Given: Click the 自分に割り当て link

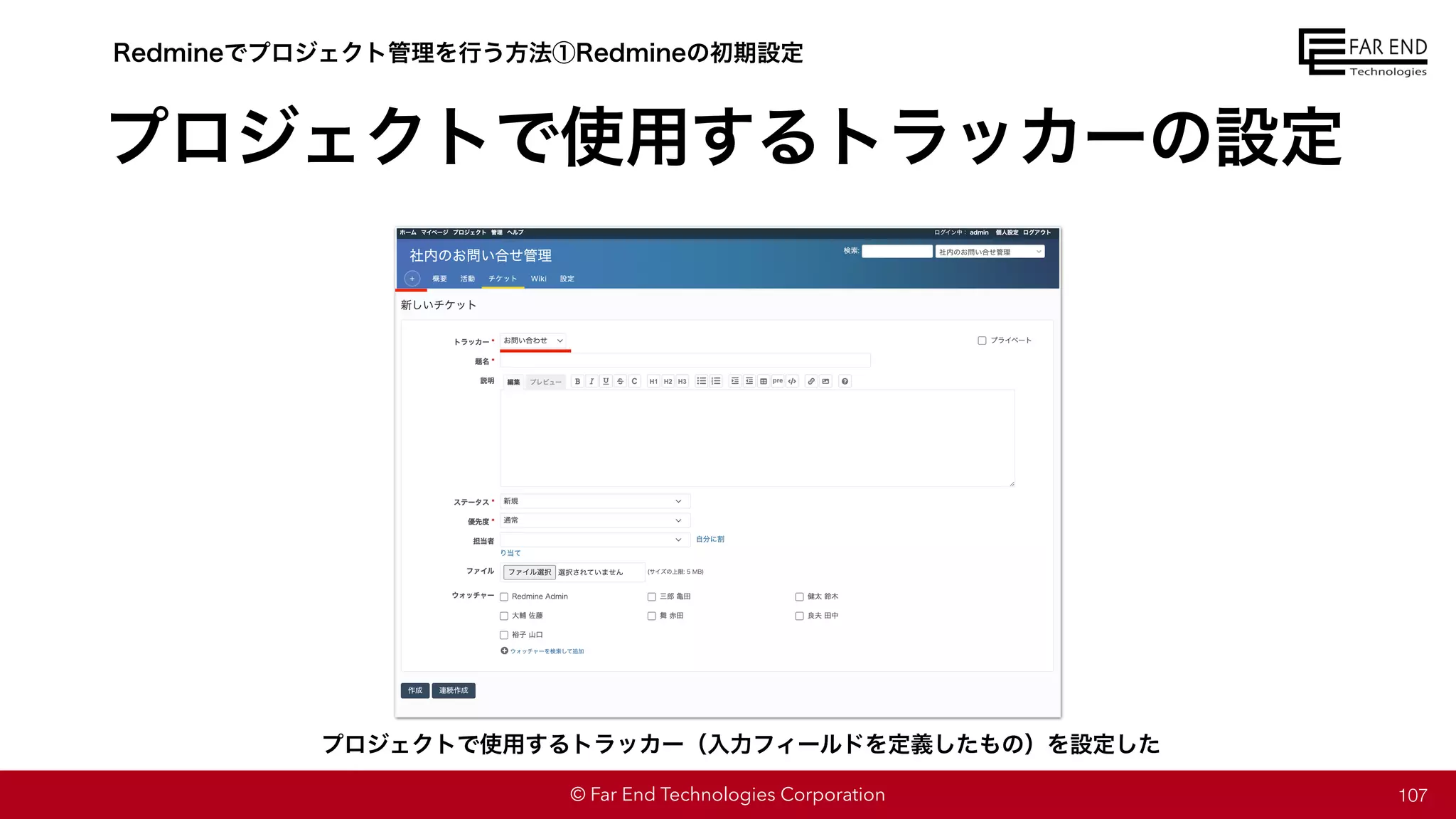Looking at the screenshot, I should 710,540.
